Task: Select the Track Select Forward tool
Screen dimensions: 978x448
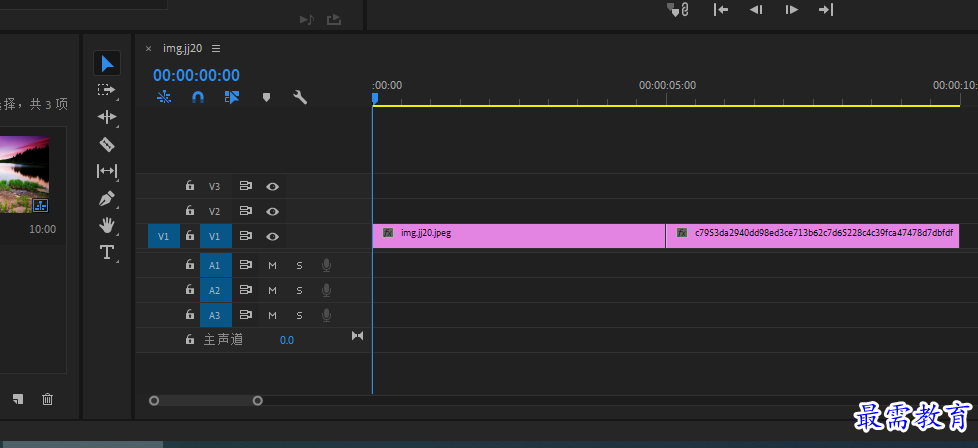Action: [x=107, y=90]
